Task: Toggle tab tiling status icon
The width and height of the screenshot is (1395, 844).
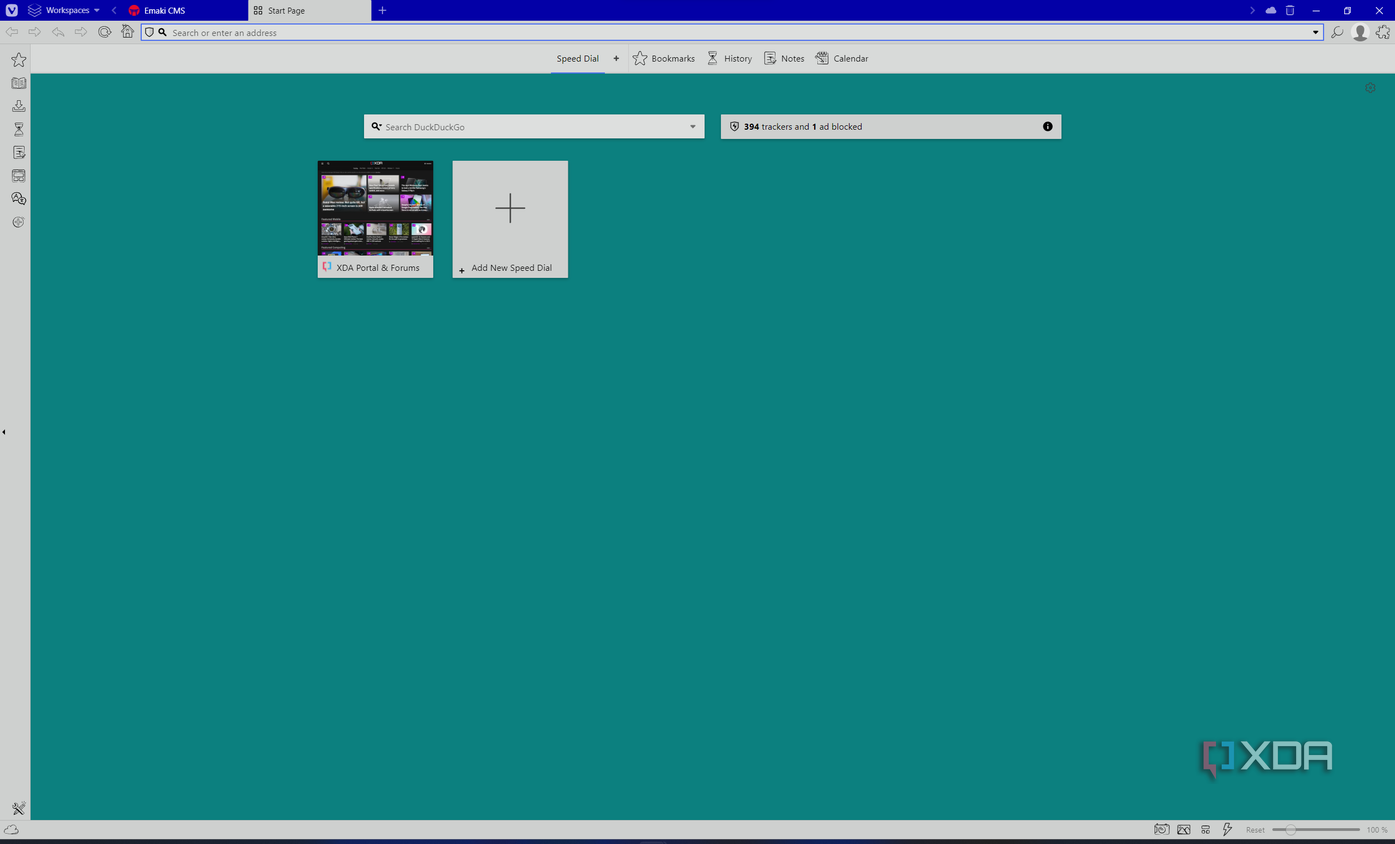Action: 1205,829
